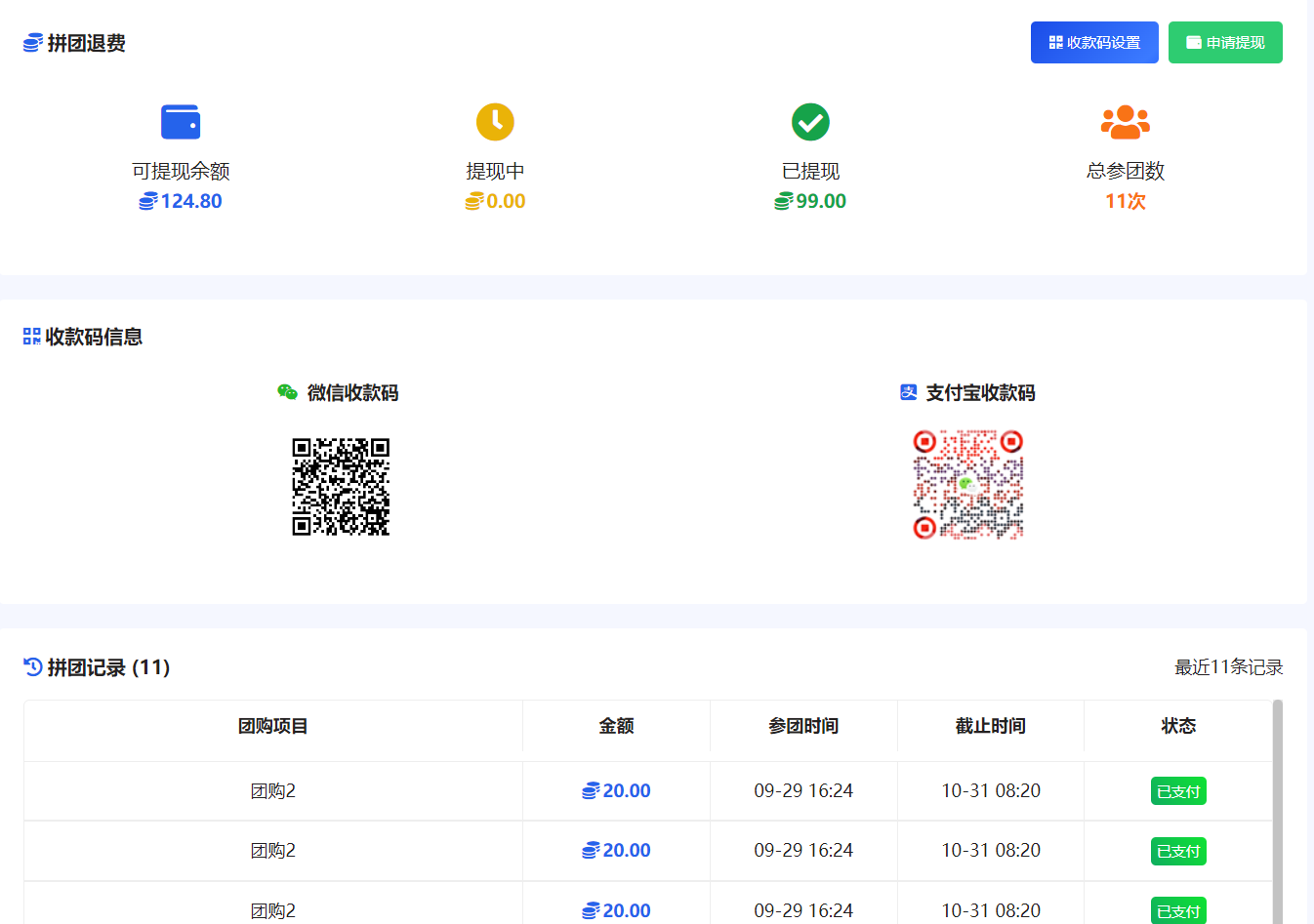Click the 拼团记录 (11) section heading
Screen dimensions: 1314x924
[108, 667]
